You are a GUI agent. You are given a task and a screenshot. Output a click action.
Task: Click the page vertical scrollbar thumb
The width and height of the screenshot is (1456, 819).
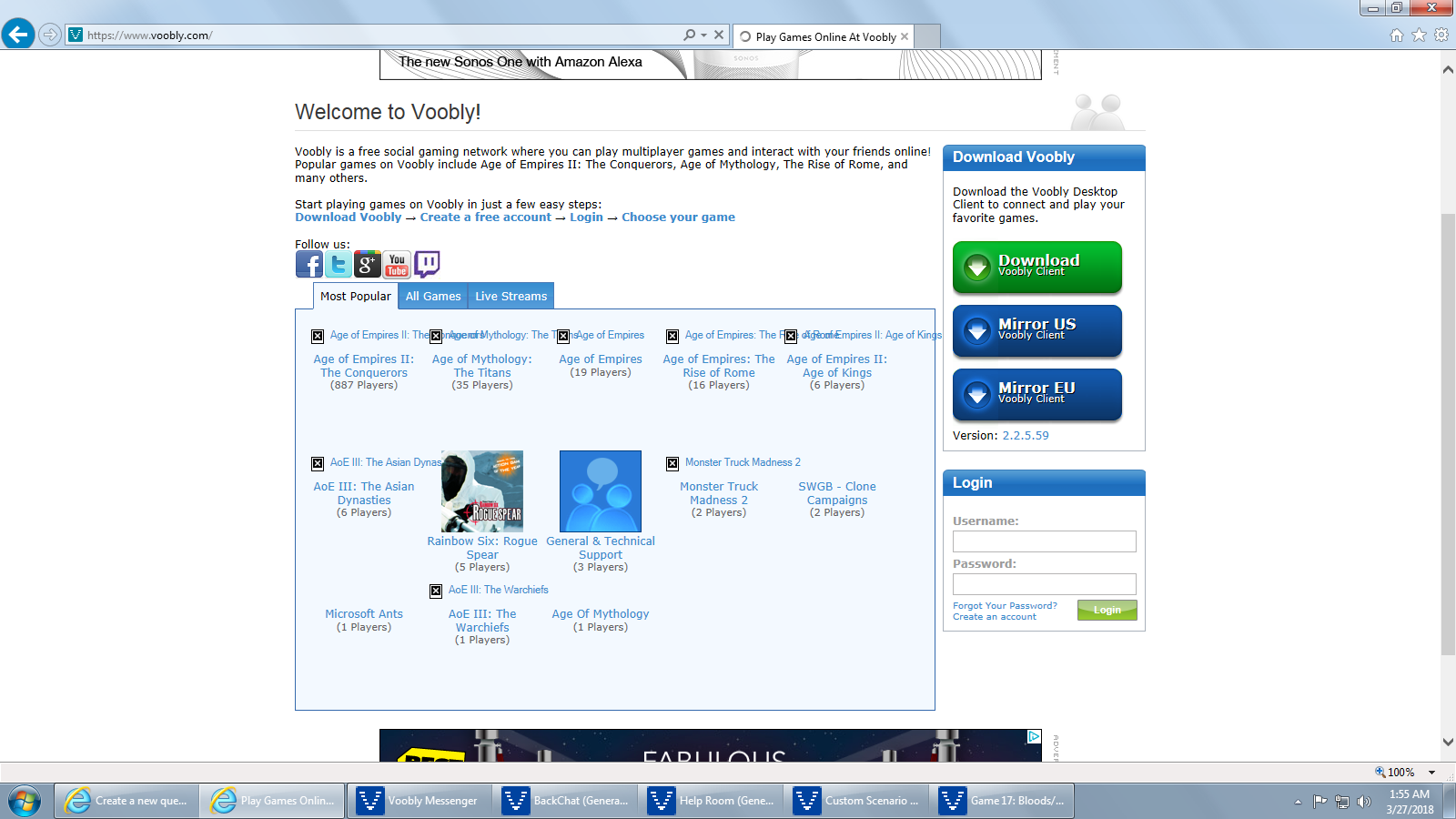click(x=1448, y=434)
